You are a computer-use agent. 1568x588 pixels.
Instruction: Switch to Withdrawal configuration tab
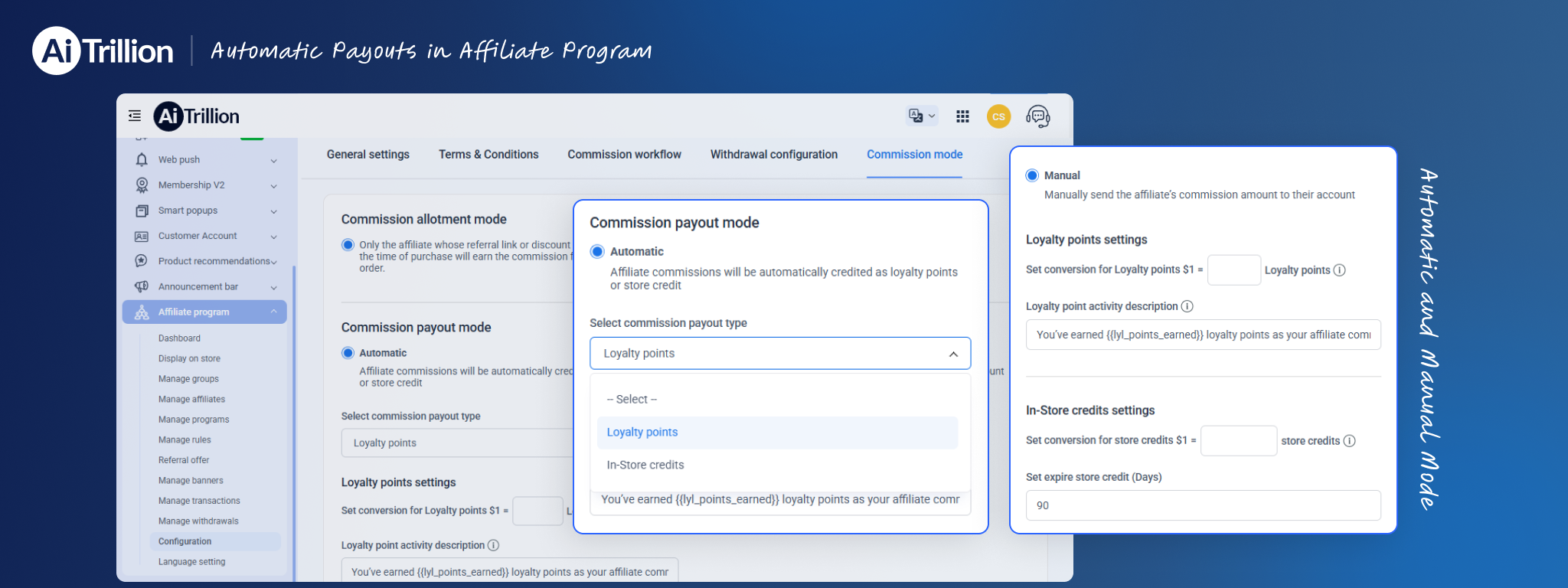[774, 155]
